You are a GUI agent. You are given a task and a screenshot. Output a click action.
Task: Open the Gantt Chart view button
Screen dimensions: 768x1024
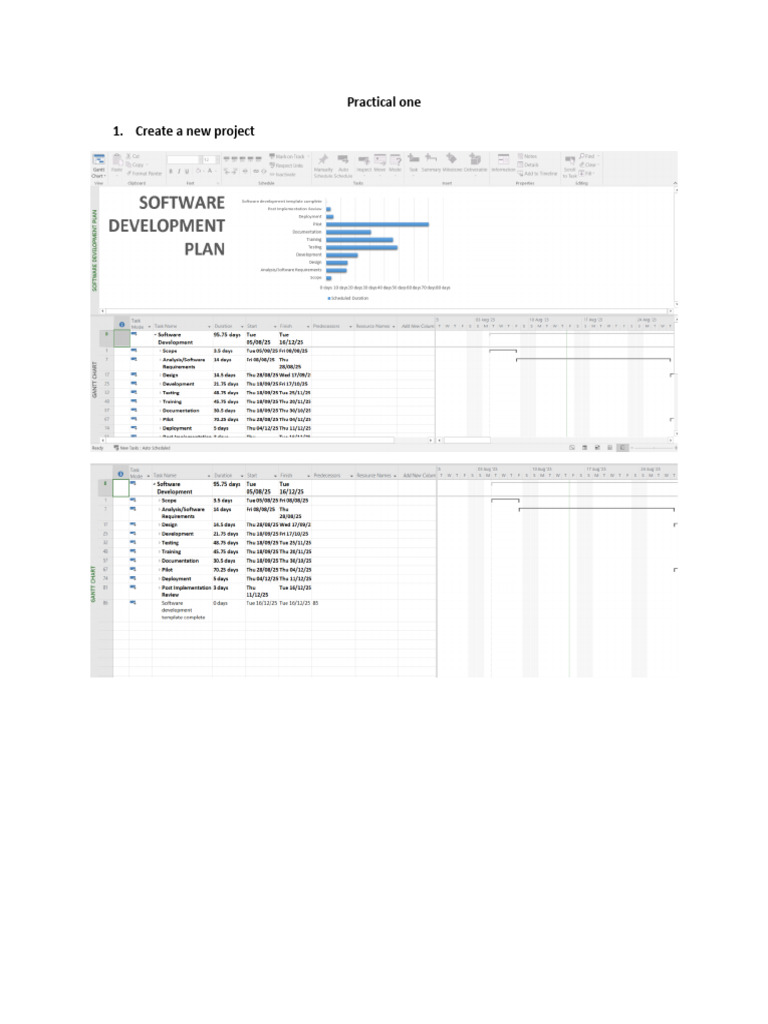pyautogui.click(x=99, y=166)
